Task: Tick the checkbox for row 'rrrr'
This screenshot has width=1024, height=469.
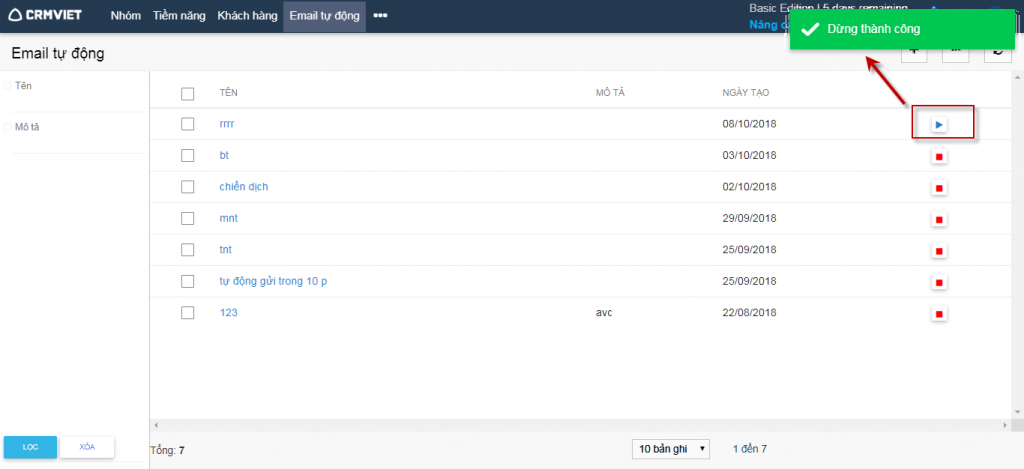Action: click(187, 124)
